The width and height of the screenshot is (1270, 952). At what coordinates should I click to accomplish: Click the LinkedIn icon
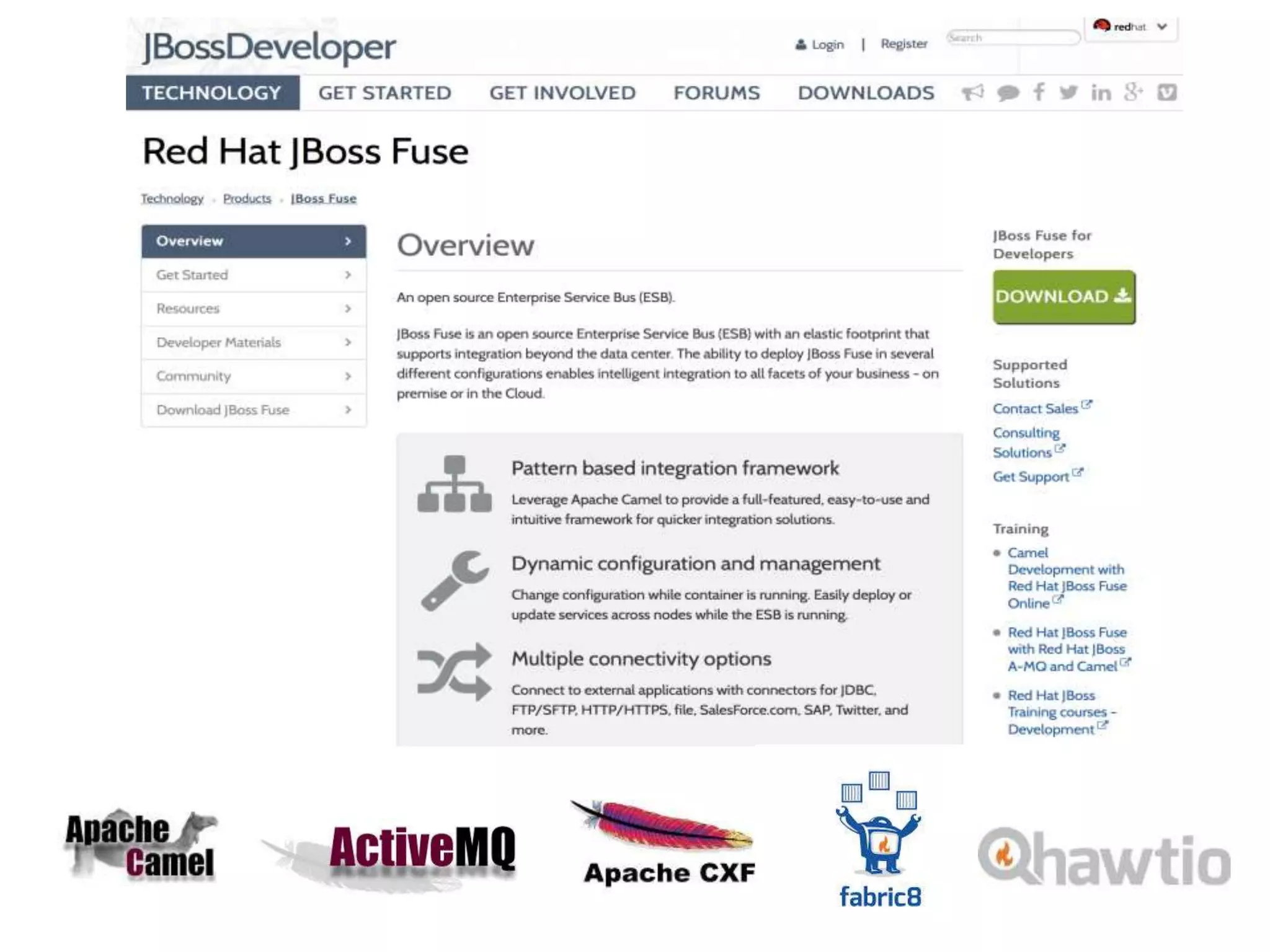[x=1101, y=93]
